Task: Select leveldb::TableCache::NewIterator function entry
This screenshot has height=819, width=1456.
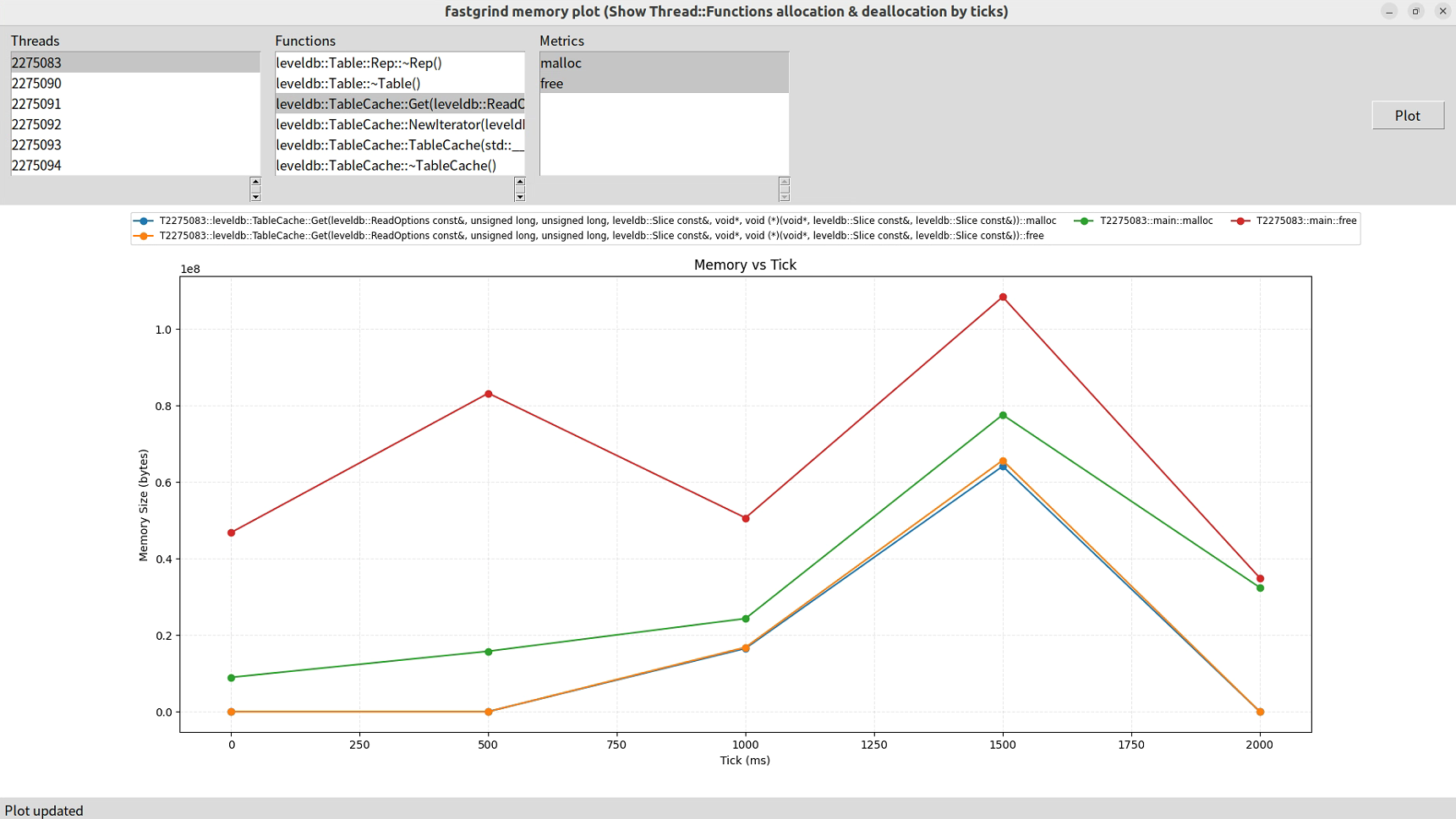Action: pos(399,124)
